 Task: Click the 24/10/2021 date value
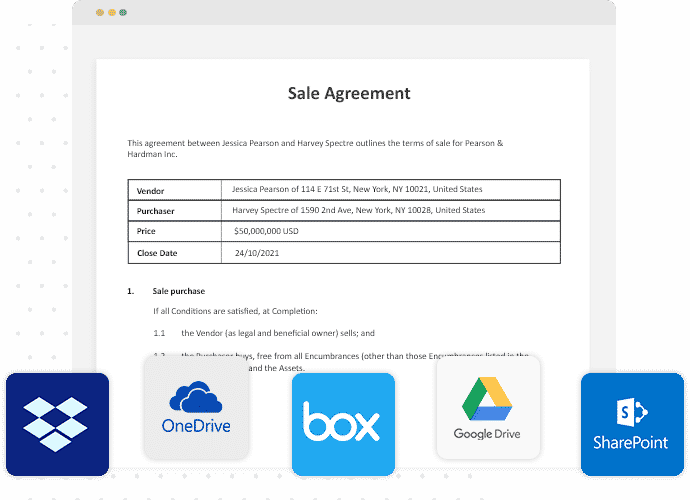coord(257,253)
